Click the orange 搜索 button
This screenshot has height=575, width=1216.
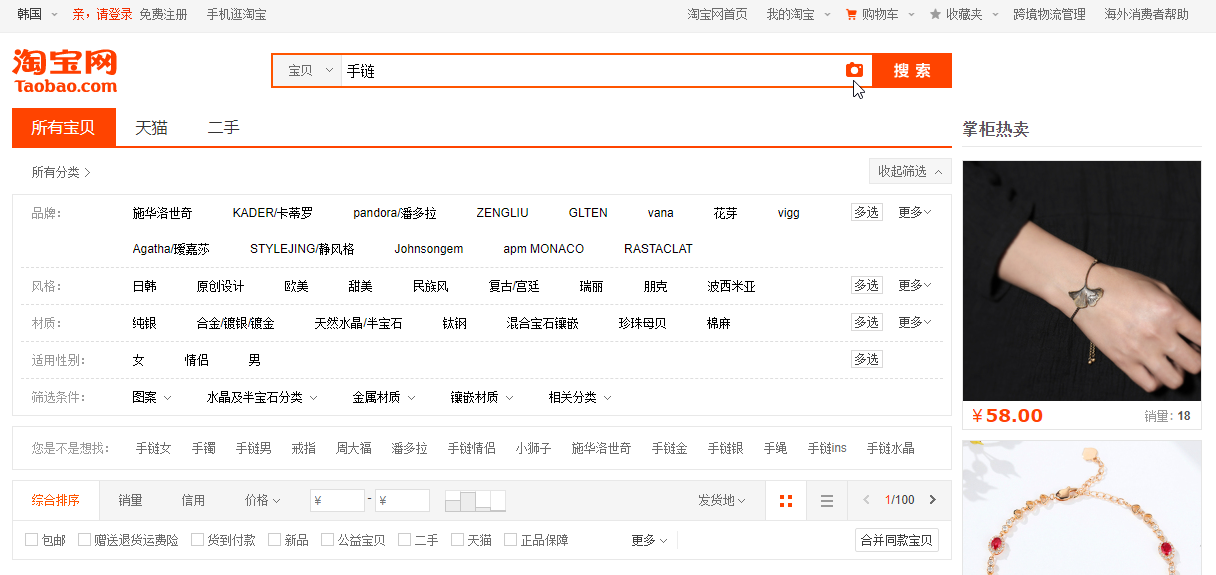tap(911, 70)
